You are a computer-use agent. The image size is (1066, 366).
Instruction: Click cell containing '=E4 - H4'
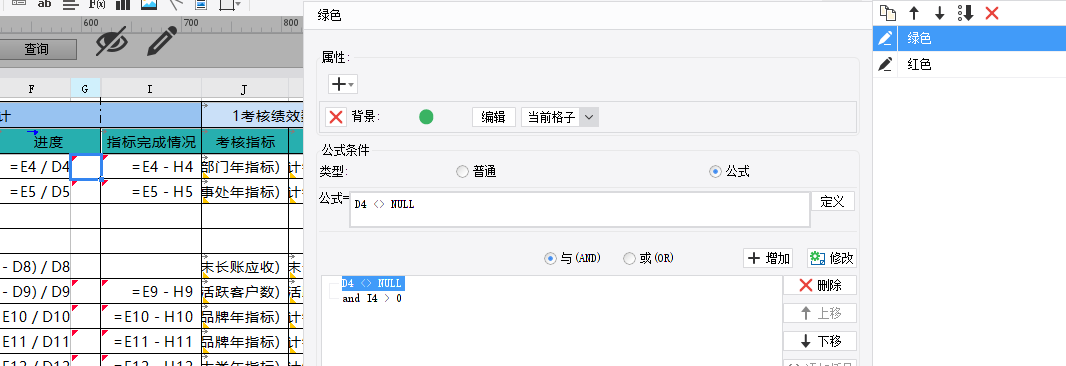151,167
